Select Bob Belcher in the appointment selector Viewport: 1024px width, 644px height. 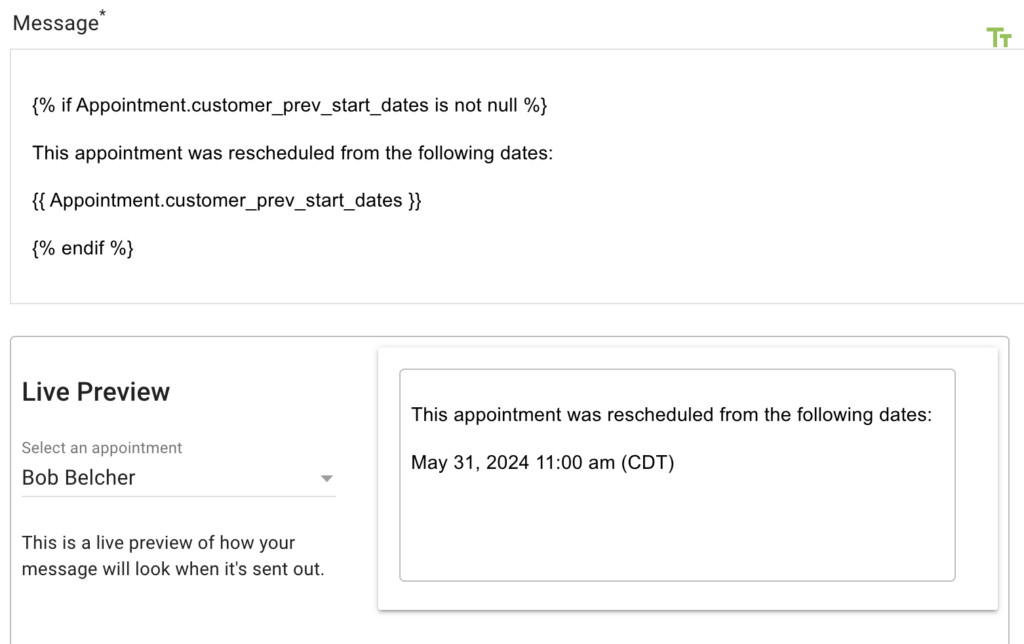coord(77,477)
